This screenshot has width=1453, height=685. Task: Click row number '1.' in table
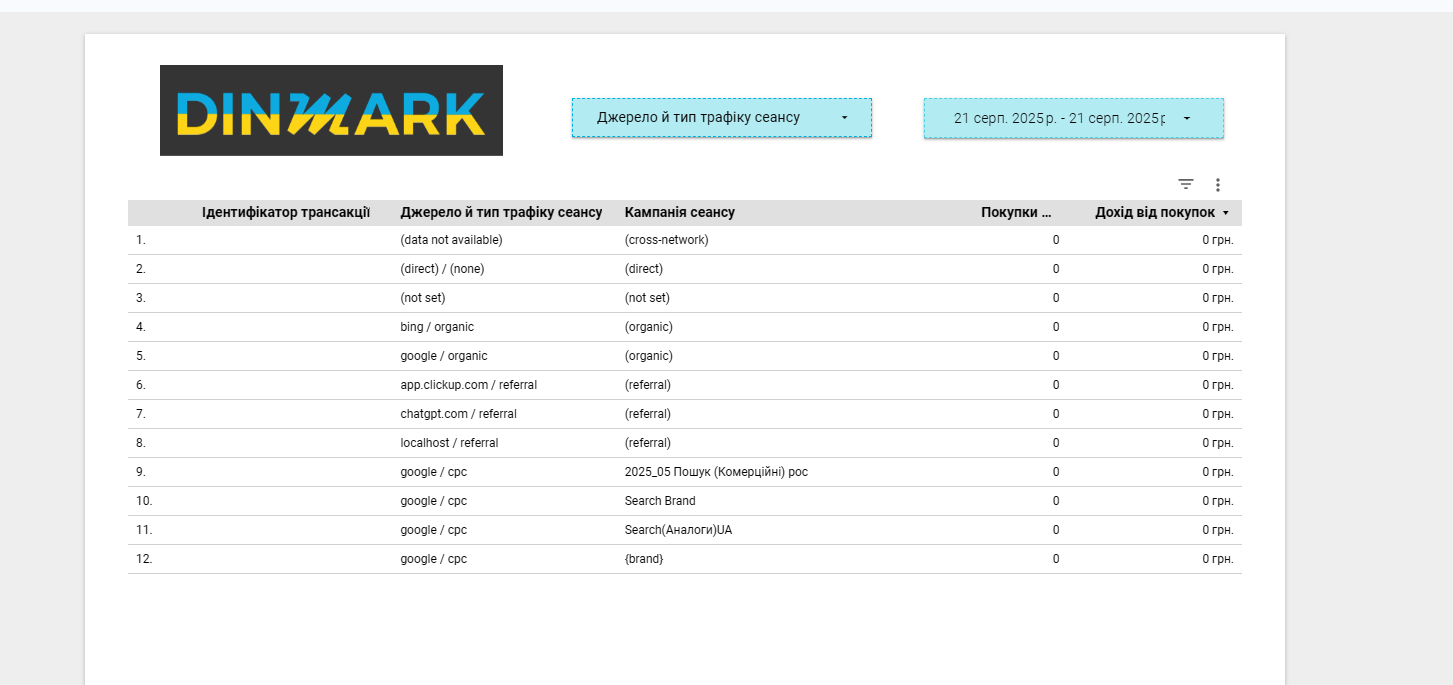(141, 240)
